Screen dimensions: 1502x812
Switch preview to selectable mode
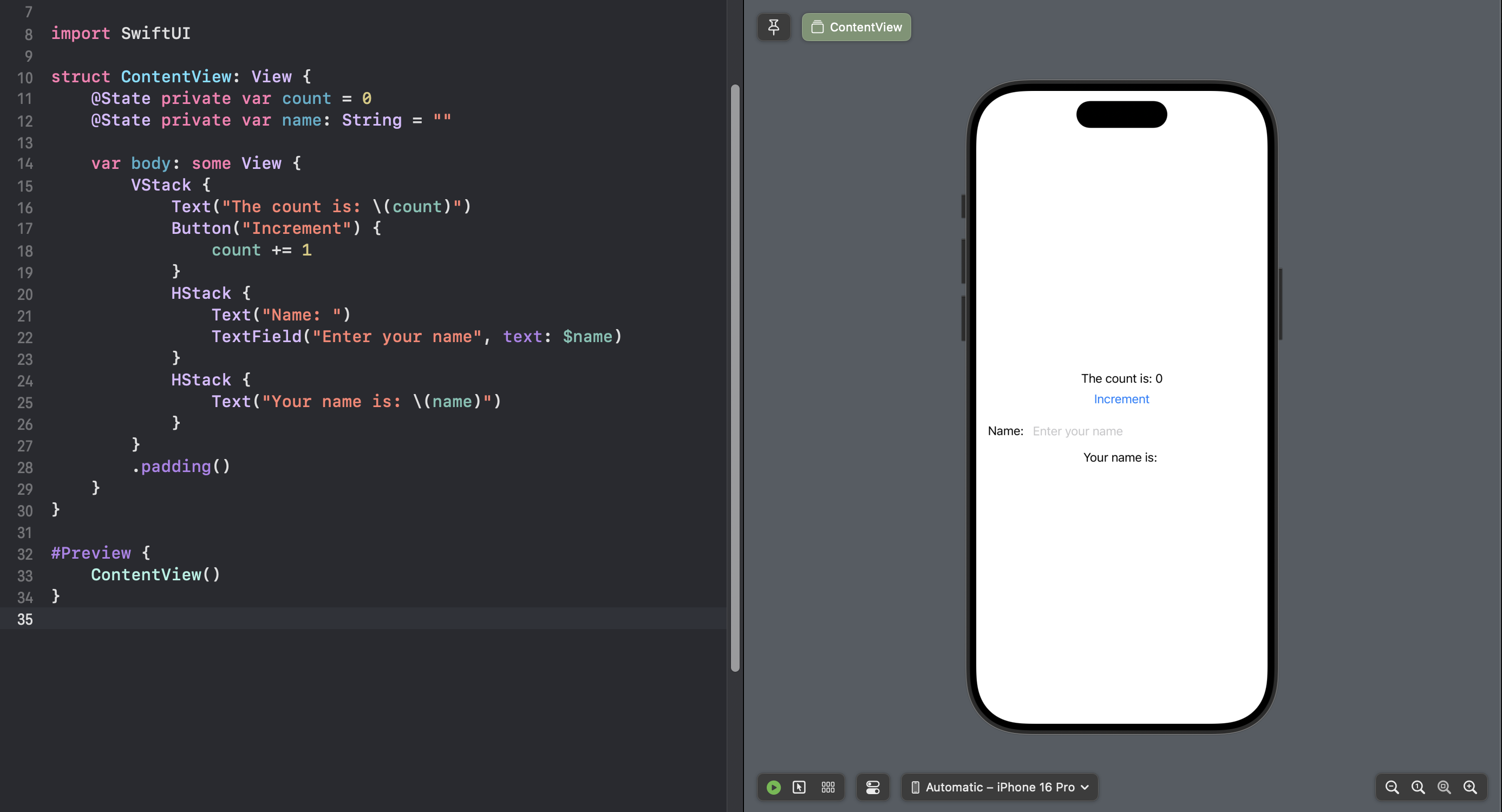point(799,787)
